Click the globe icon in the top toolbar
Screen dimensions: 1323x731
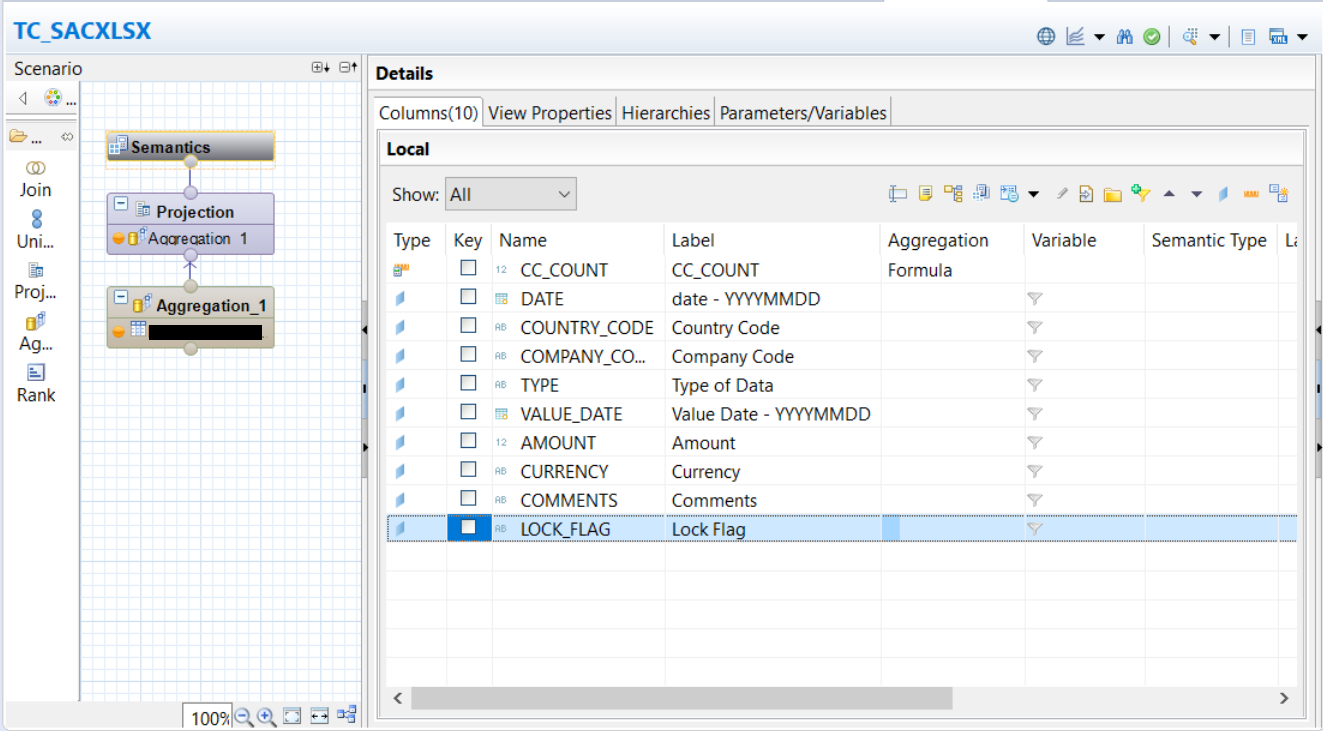(1046, 36)
